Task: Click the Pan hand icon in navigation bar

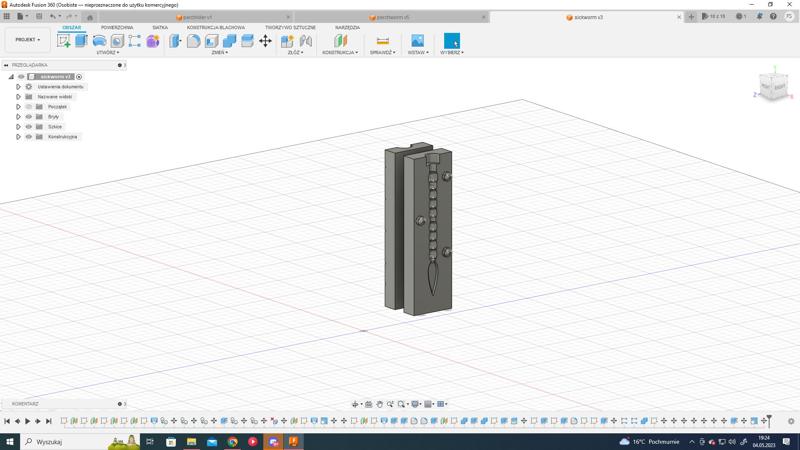Action: tap(379, 404)
